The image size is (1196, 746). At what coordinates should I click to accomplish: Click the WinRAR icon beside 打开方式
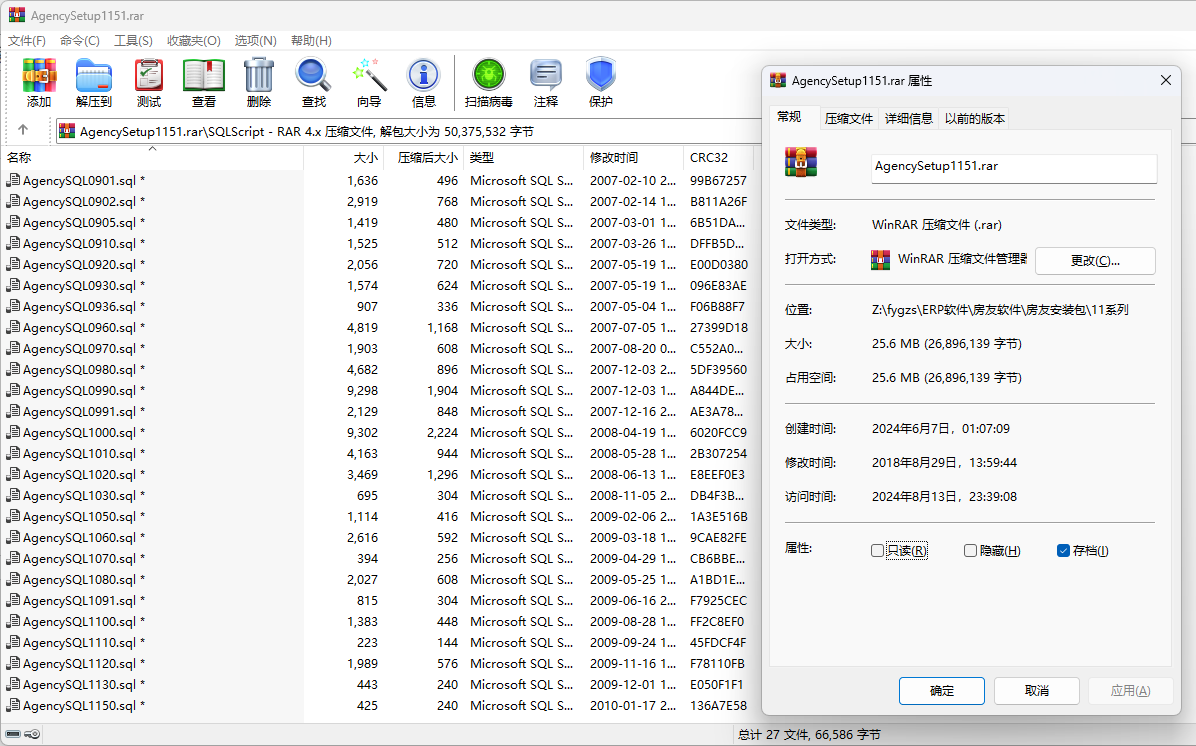tap(880, 260)
